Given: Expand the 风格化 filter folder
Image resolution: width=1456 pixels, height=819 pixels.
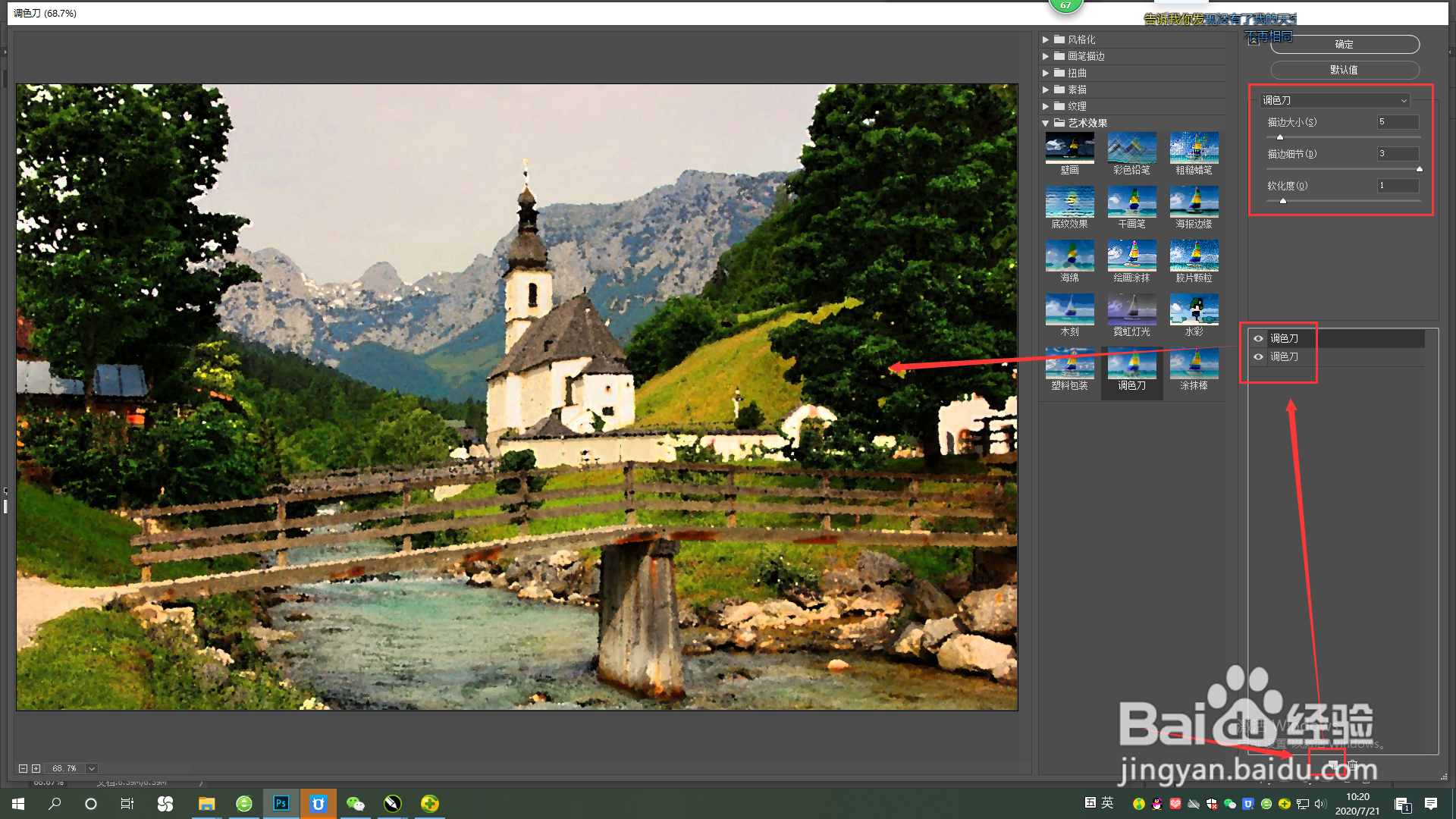Looking at the screenshot, I should point(1046,39).
